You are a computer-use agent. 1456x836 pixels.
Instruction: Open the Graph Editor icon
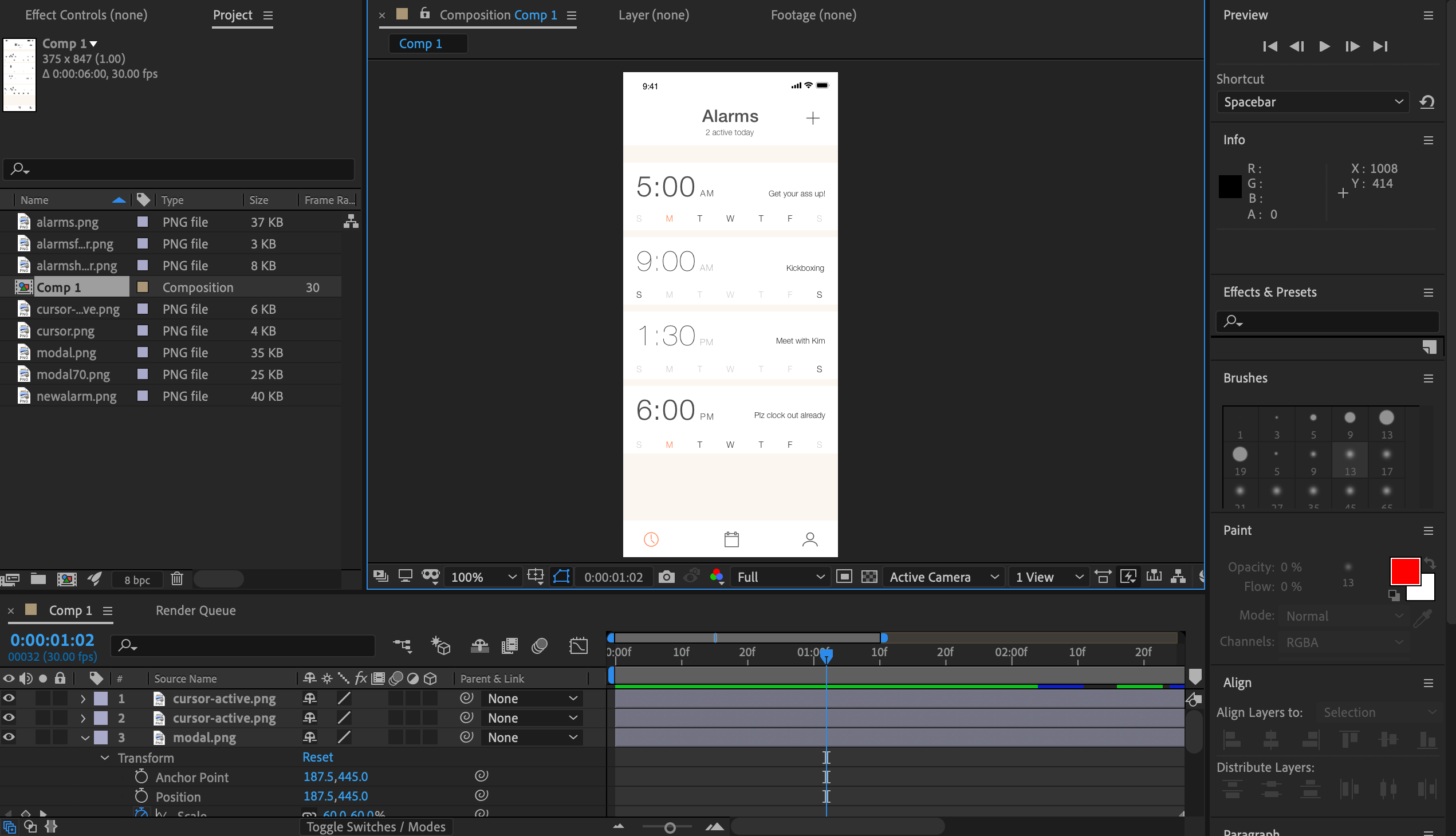[579, 646]
